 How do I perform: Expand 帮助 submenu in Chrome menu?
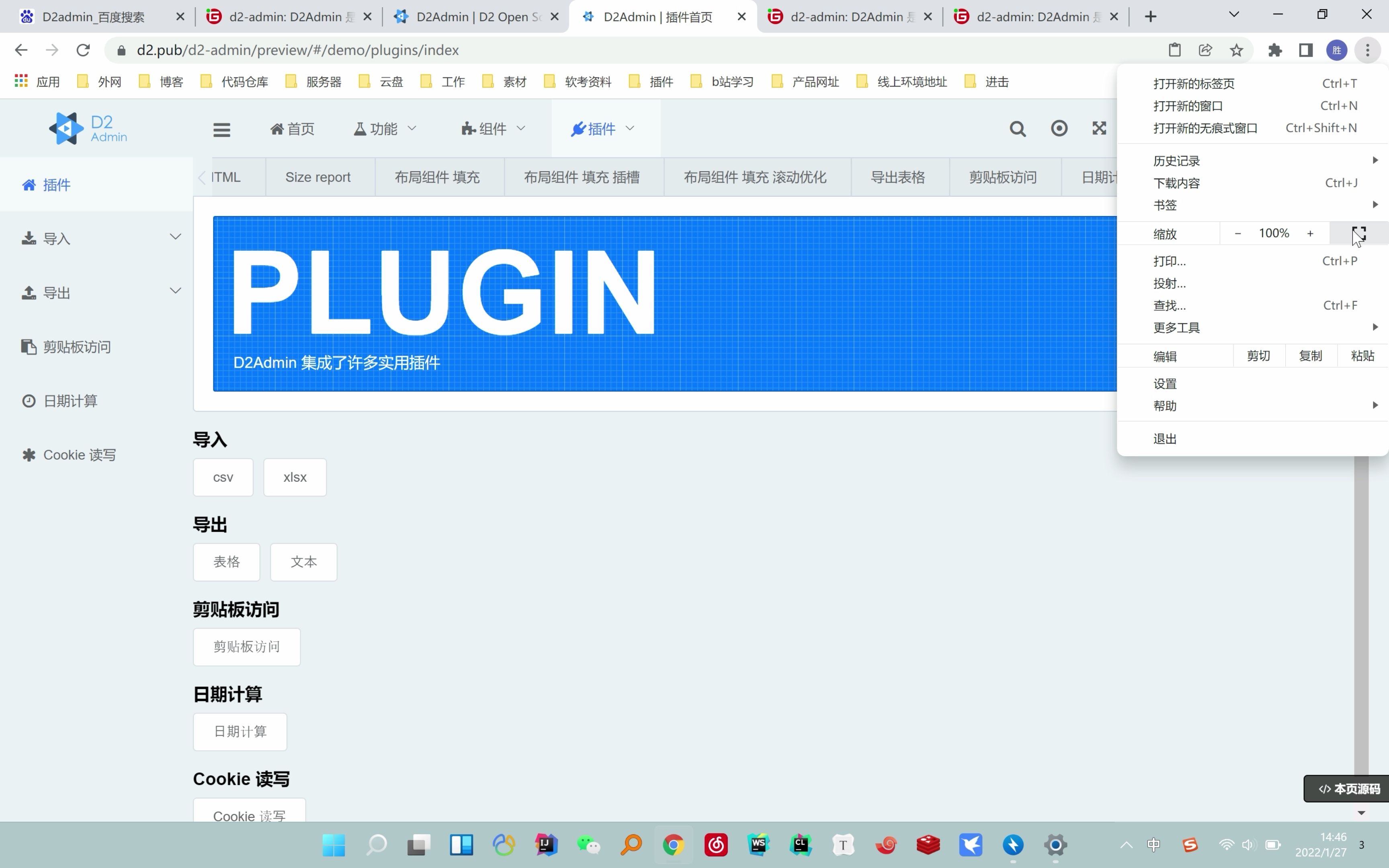click(x=1252, y=406)
